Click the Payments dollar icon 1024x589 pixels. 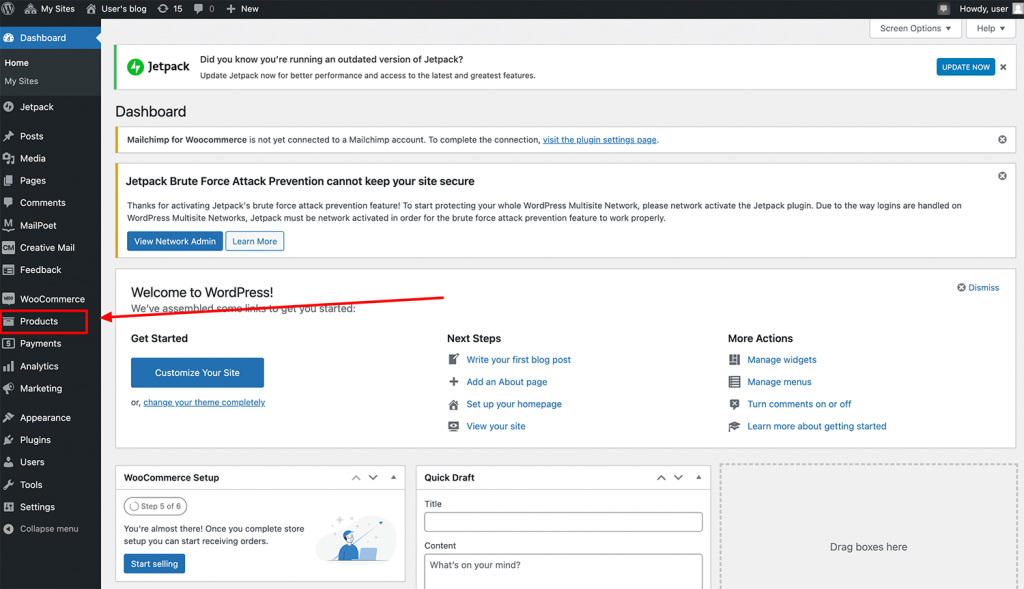pyautogui.click(x=8, y=343)
